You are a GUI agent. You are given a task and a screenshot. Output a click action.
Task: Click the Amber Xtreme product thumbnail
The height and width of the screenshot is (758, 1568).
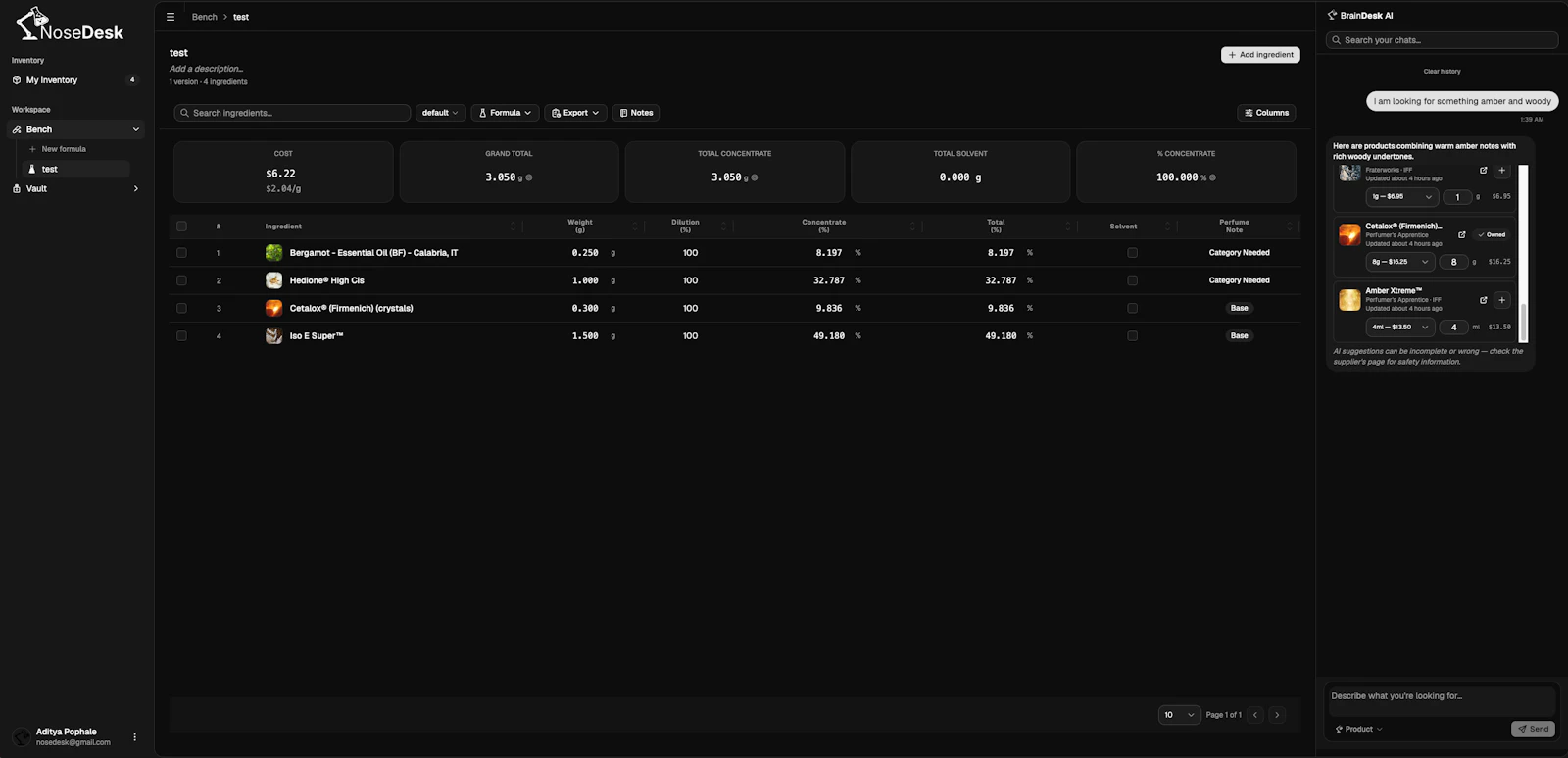1349,300
